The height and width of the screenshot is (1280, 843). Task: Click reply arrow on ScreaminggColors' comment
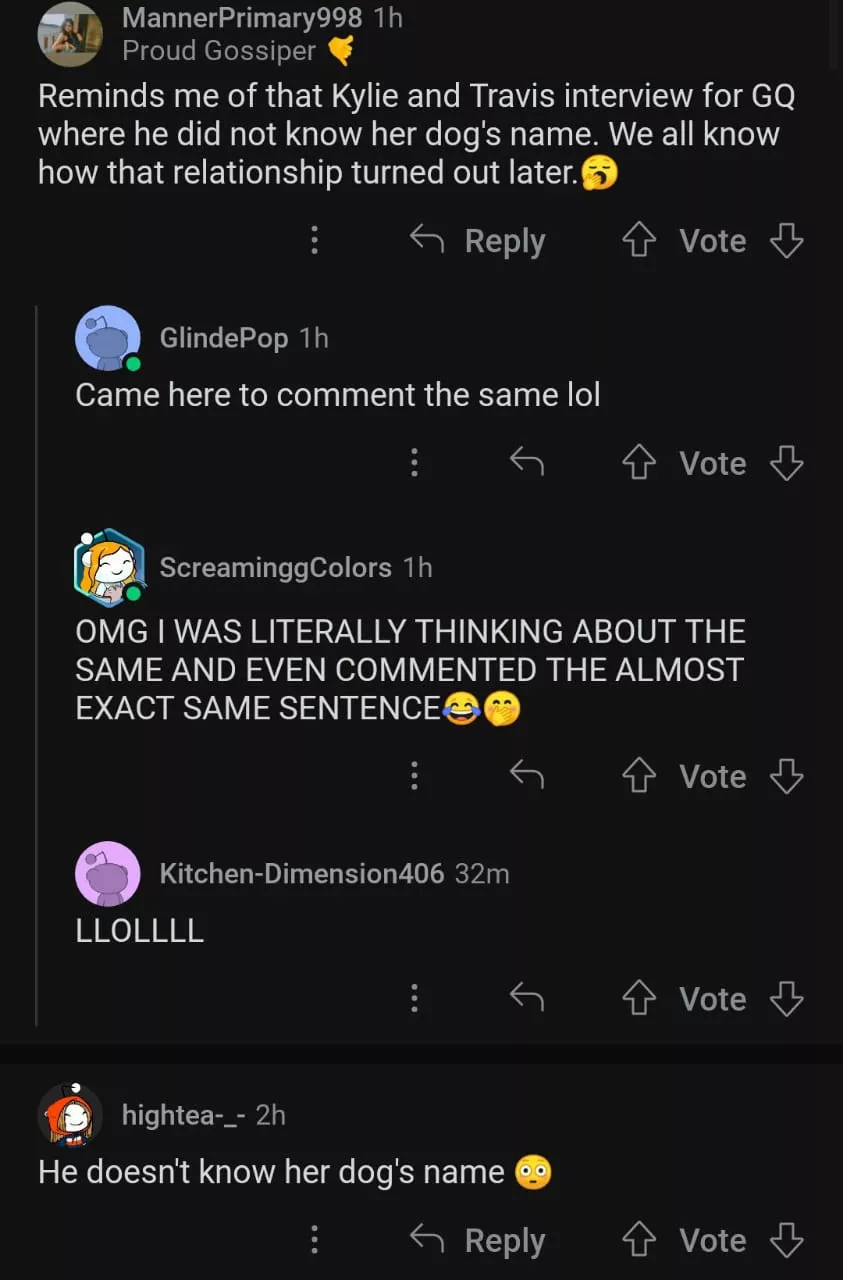pos(526,775)
